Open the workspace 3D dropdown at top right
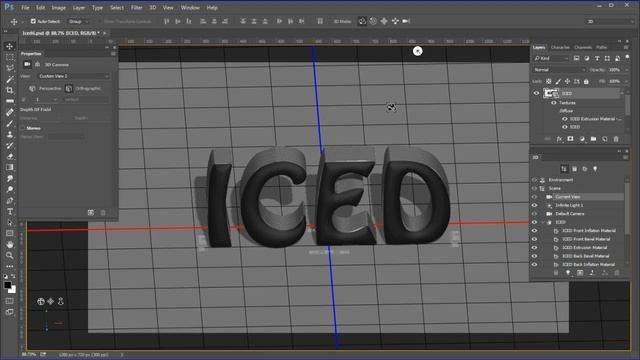The height and width of the screenshot is (360, 640). pos(610,21)
